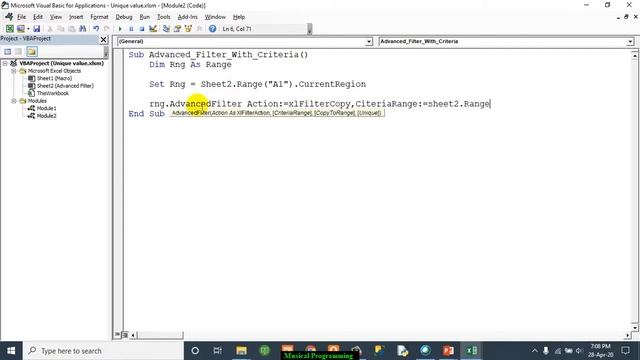
Task: Show hidden system tray icons
Action: pyautogui.click(x=535, y=351)
